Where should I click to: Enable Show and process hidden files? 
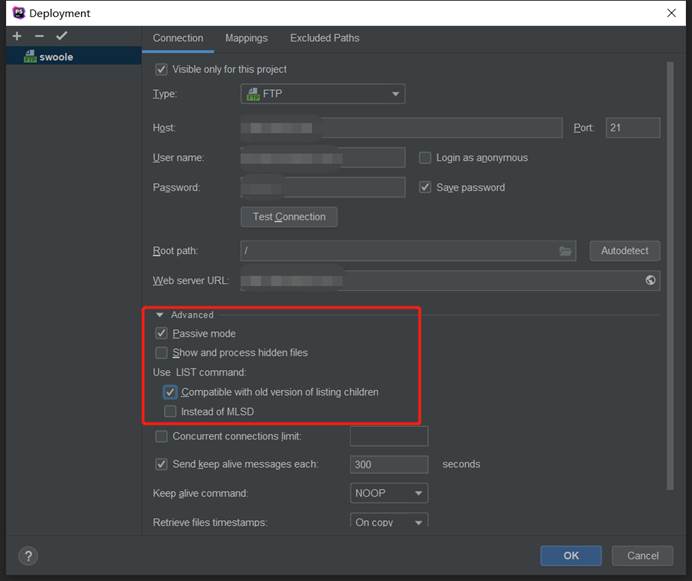pyautogui.click(x=162, y=353)
